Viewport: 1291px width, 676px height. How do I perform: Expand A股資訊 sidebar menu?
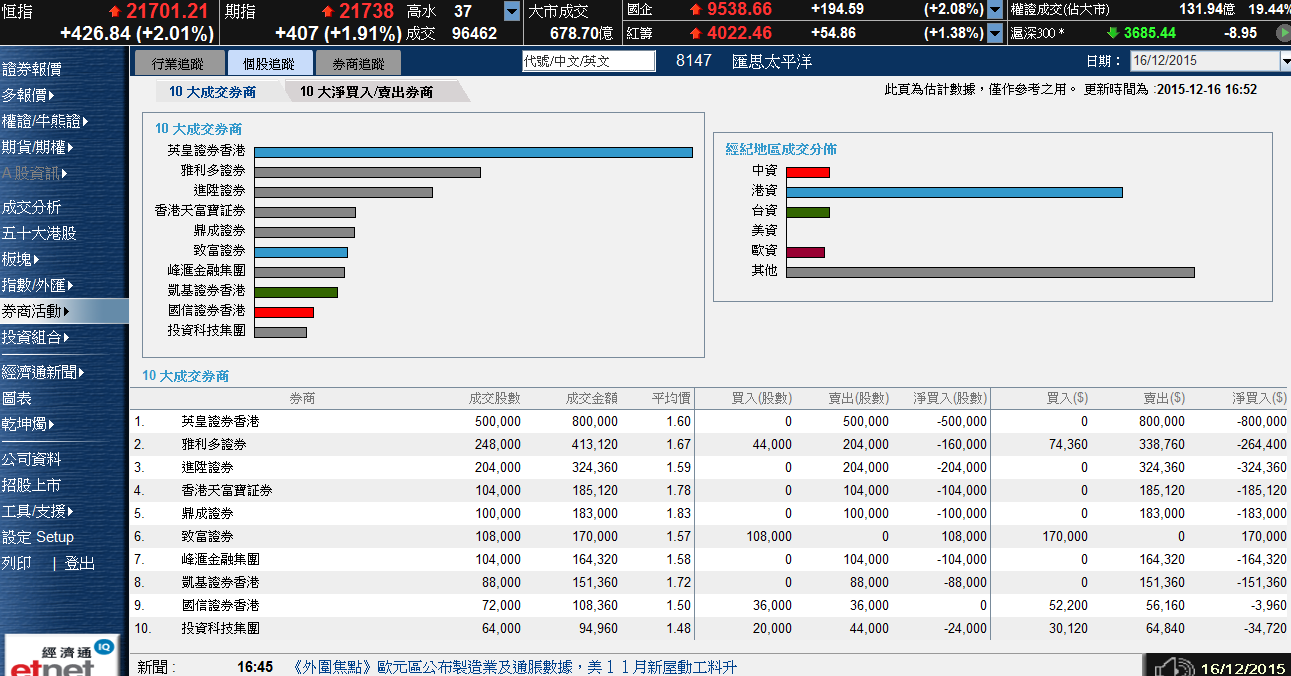tap(35, 173)
